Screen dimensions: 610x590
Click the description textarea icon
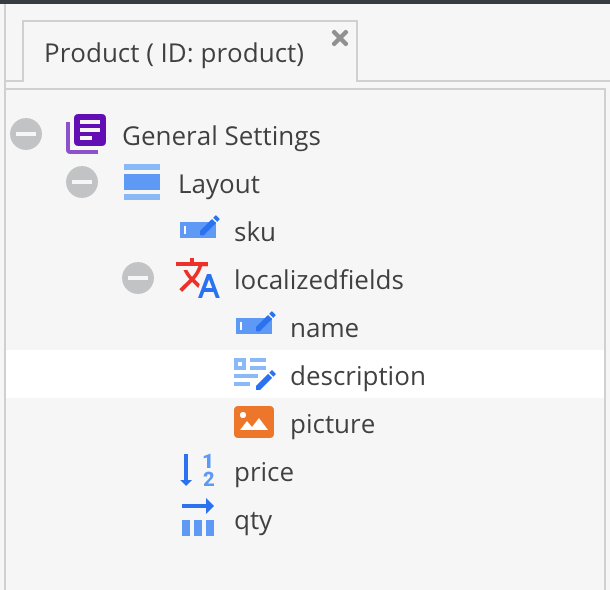point(254,375)
